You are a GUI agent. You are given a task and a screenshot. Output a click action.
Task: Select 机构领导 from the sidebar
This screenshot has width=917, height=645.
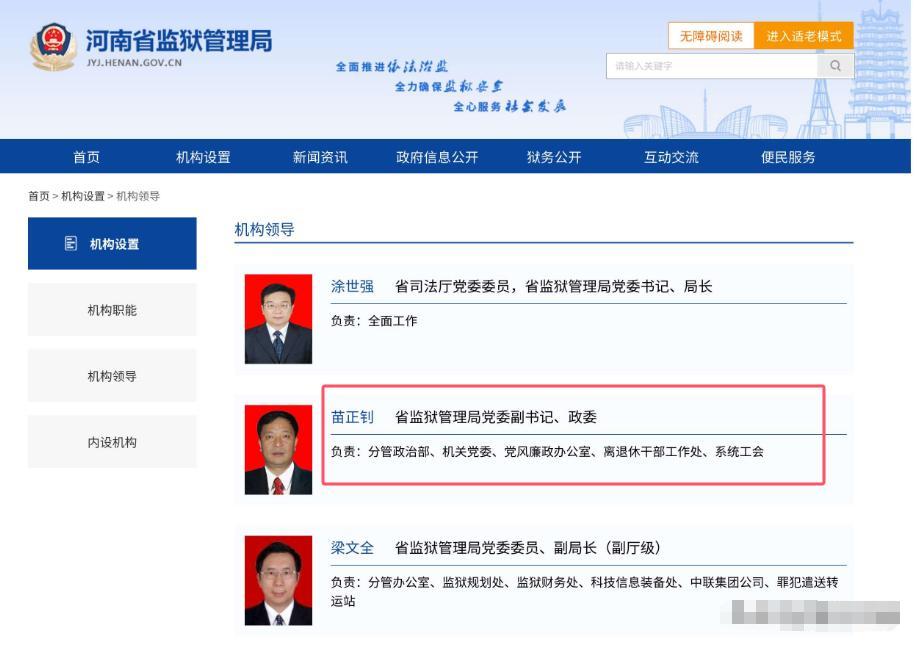point(112,375)
